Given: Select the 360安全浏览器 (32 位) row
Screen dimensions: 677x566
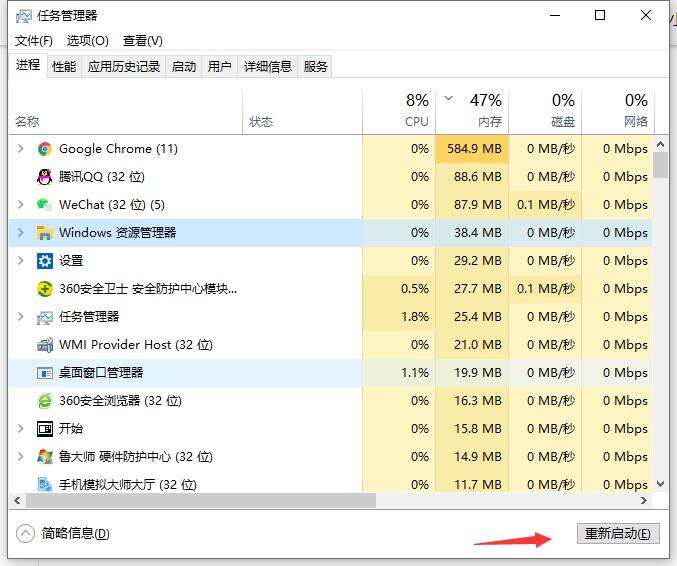Looking at the screenshot, I should point(330,401).
